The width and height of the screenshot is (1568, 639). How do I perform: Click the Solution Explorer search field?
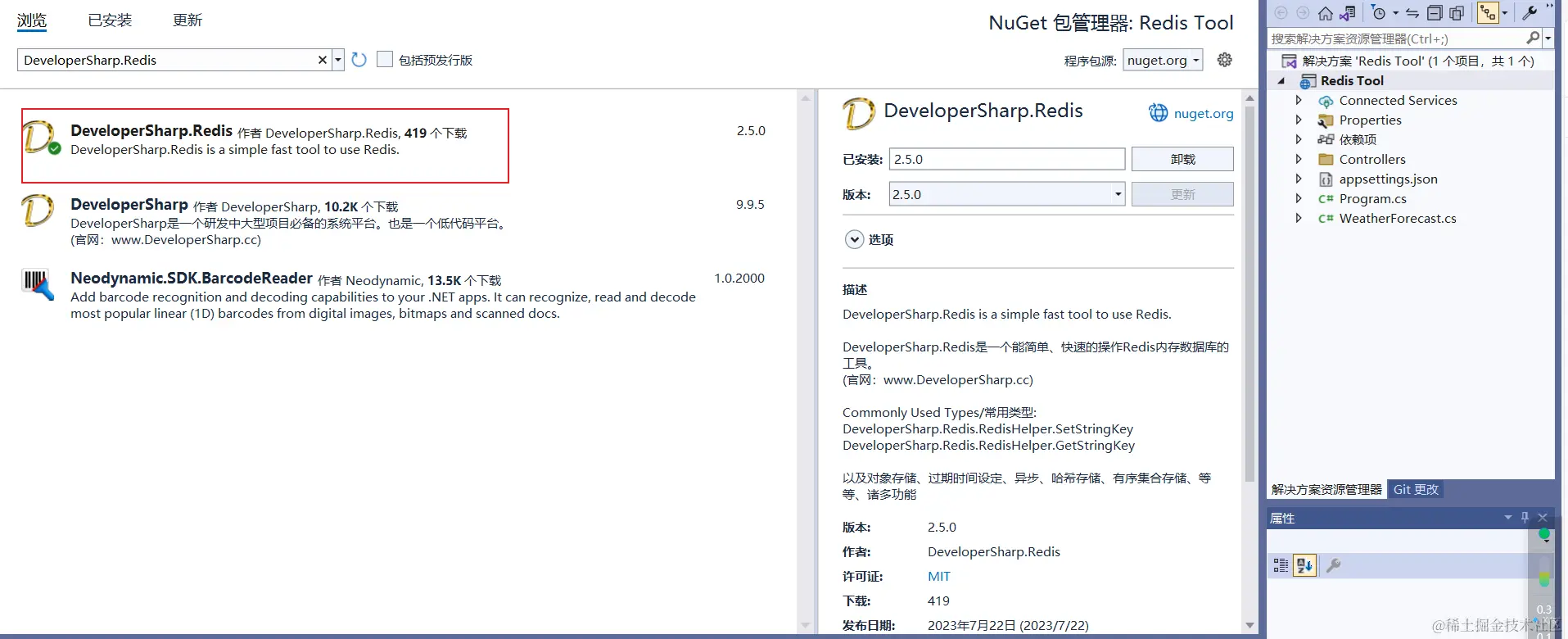coord(1396,39)
